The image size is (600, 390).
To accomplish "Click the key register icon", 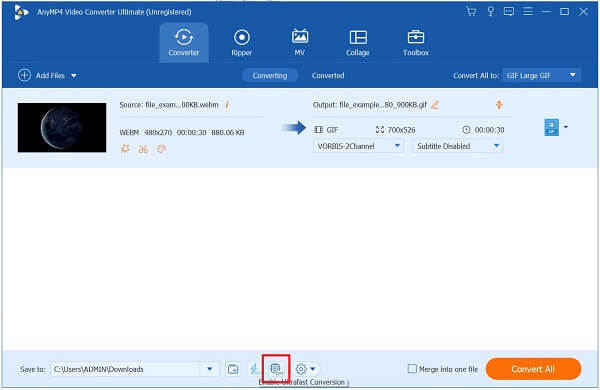I will point(490,11).
